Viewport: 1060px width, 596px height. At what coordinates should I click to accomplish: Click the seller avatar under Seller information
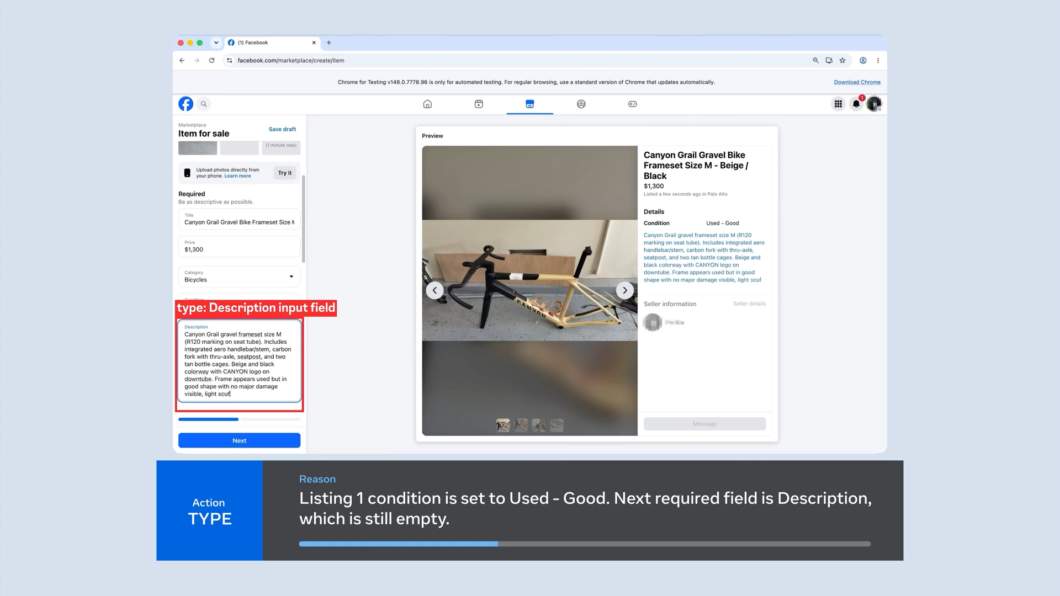pyautogui.click(x=652, y=322)
